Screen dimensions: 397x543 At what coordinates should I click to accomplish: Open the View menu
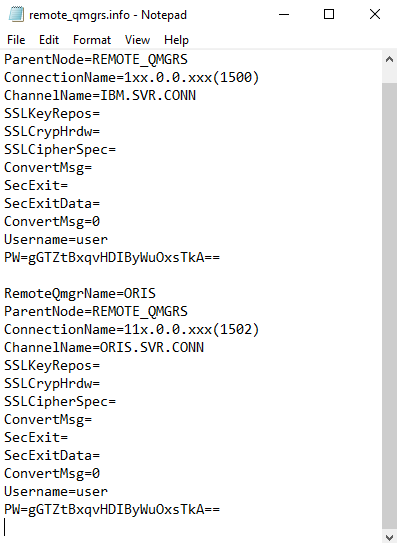pyautogui.click(x=137, y=40)
